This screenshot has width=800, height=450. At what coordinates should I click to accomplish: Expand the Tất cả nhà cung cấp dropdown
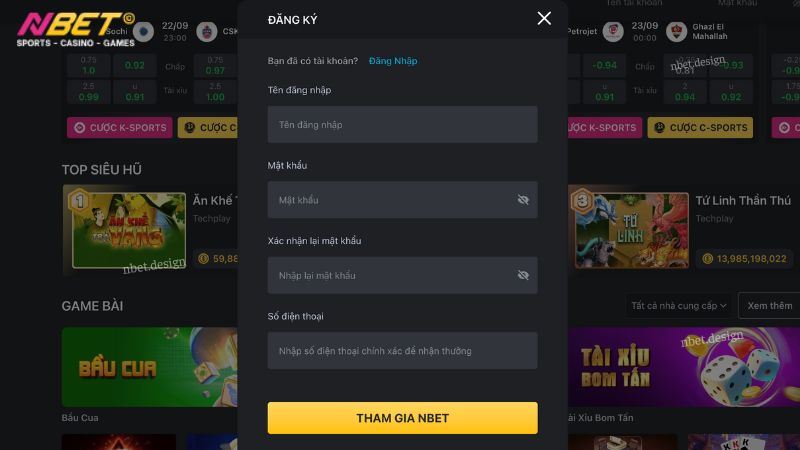click(678, 306)
